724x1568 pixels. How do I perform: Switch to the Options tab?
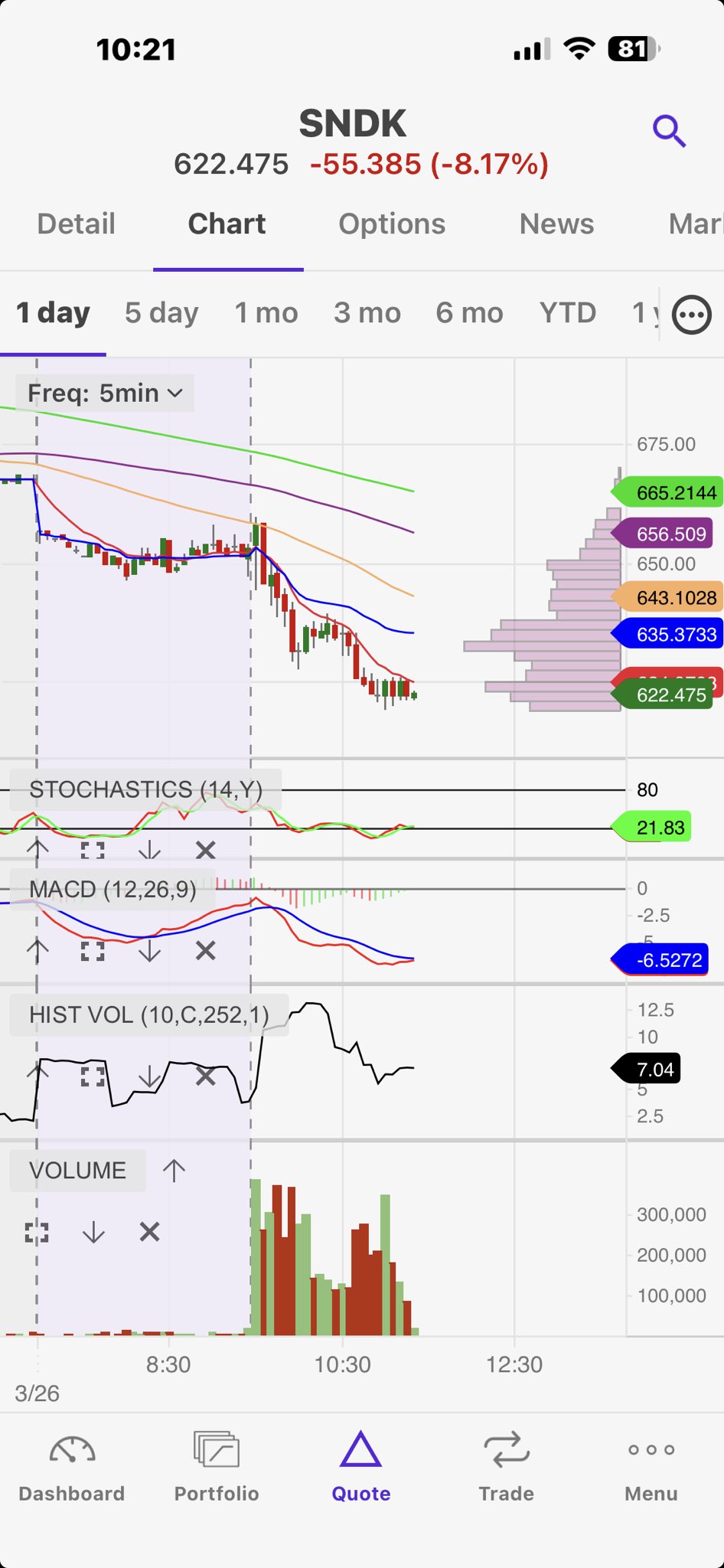[392, 224]
